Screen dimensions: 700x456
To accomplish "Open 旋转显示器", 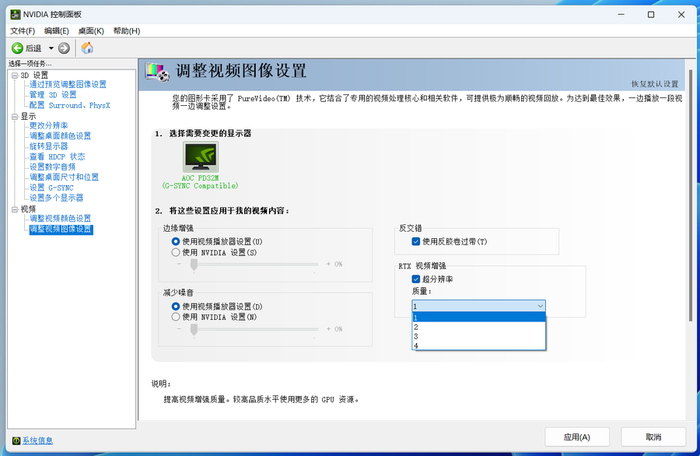I will tap(49, 146).
